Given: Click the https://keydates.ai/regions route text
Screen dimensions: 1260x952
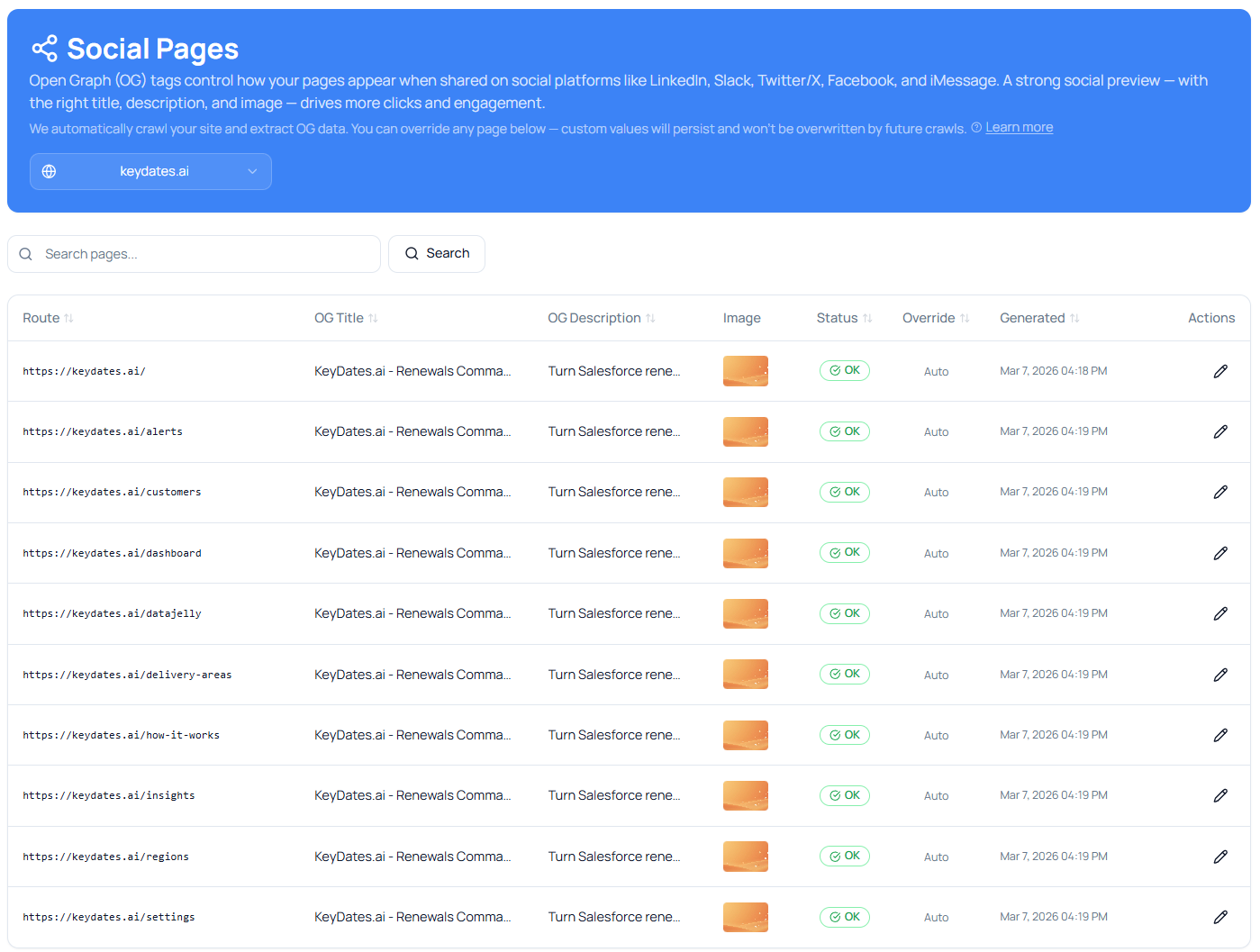Looking at the screenshot, I should point(105,857).
